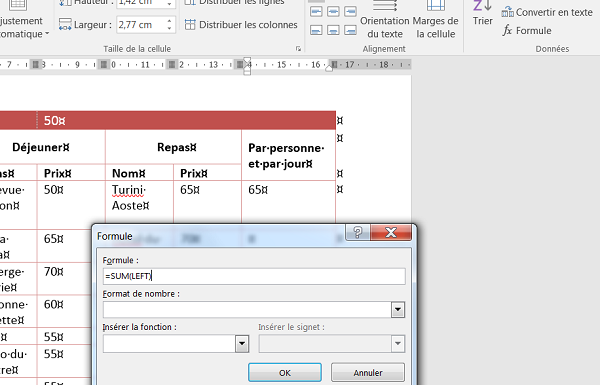Open Orientation du texte tool
This screenshot has width=600, height=385.
click(x=385, y=20)
